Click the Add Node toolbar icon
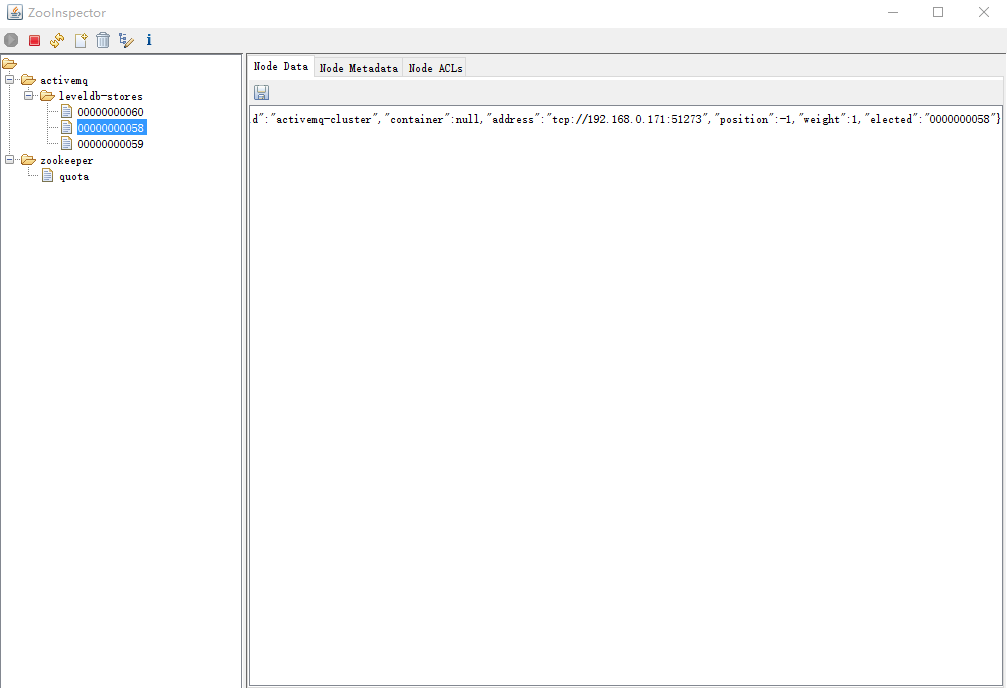This screenshot has height=688, width=1007. 81,40
